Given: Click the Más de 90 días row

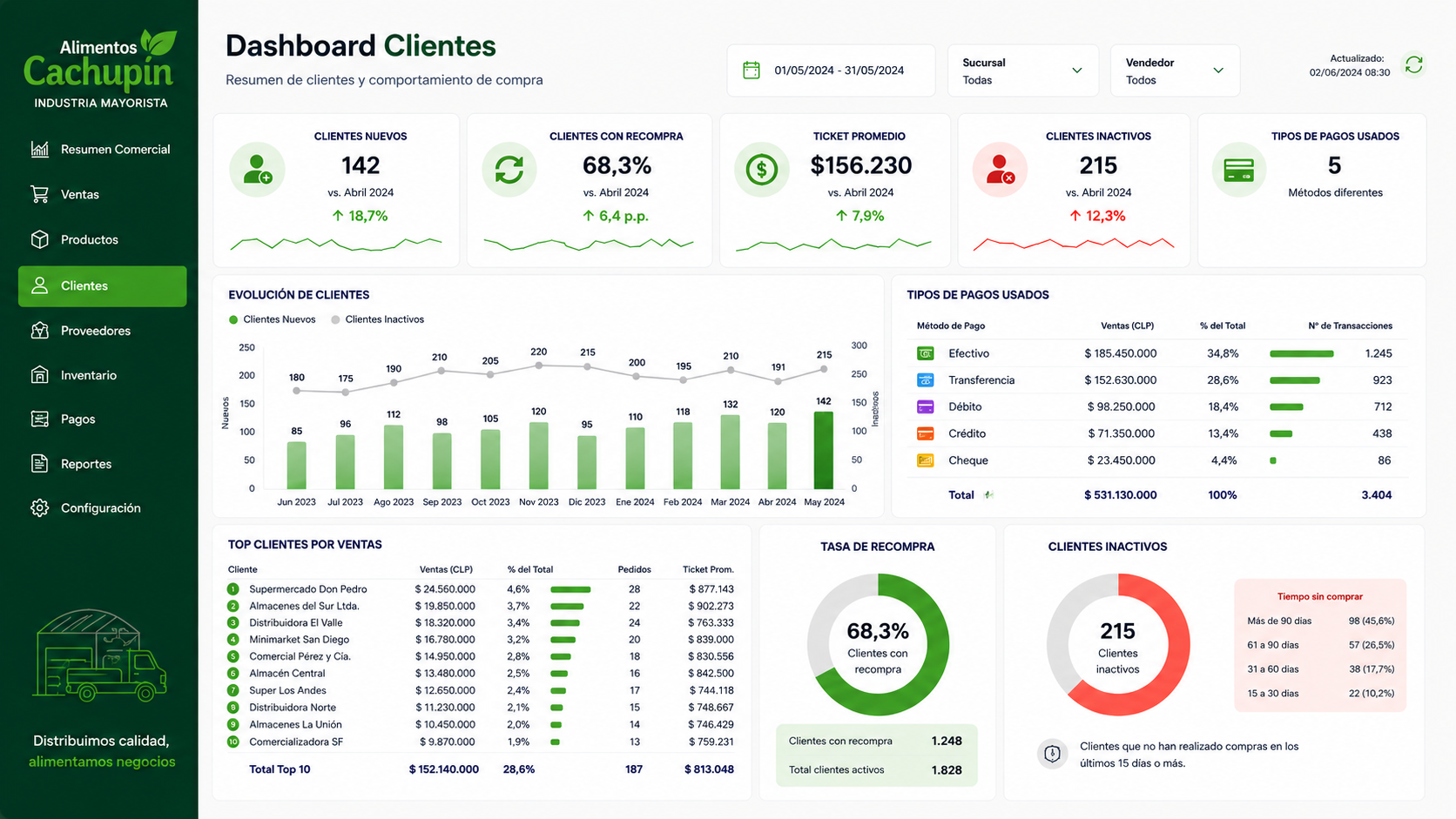Looking at the screenshot, I should (x=1320, y=621).
